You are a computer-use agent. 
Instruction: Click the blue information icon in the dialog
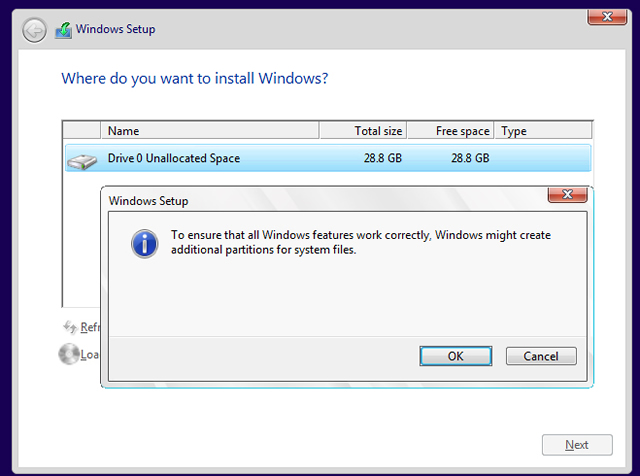(x=144, y=244)
